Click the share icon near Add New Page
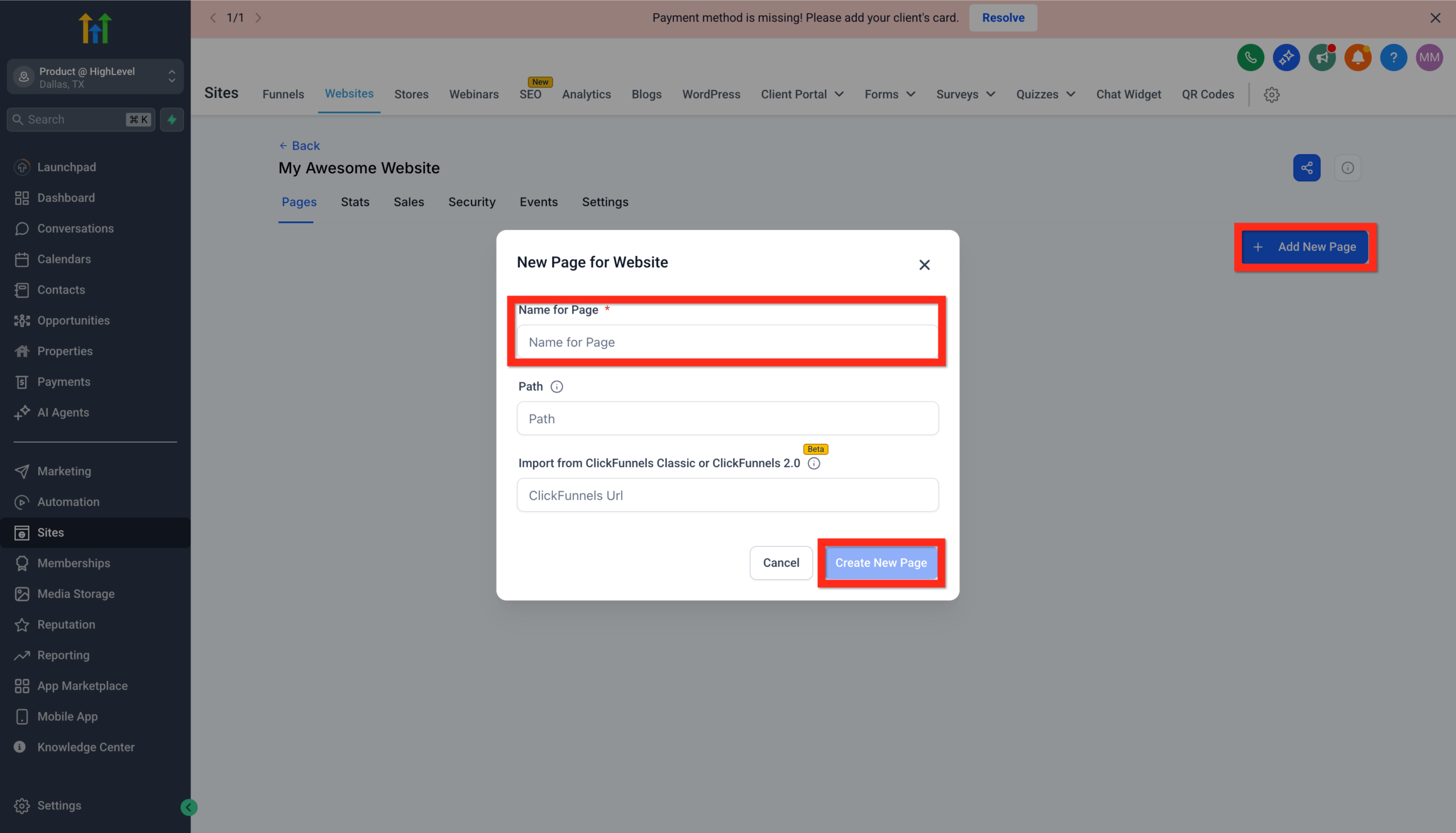1456x833 pixels. pos(1307,168)
